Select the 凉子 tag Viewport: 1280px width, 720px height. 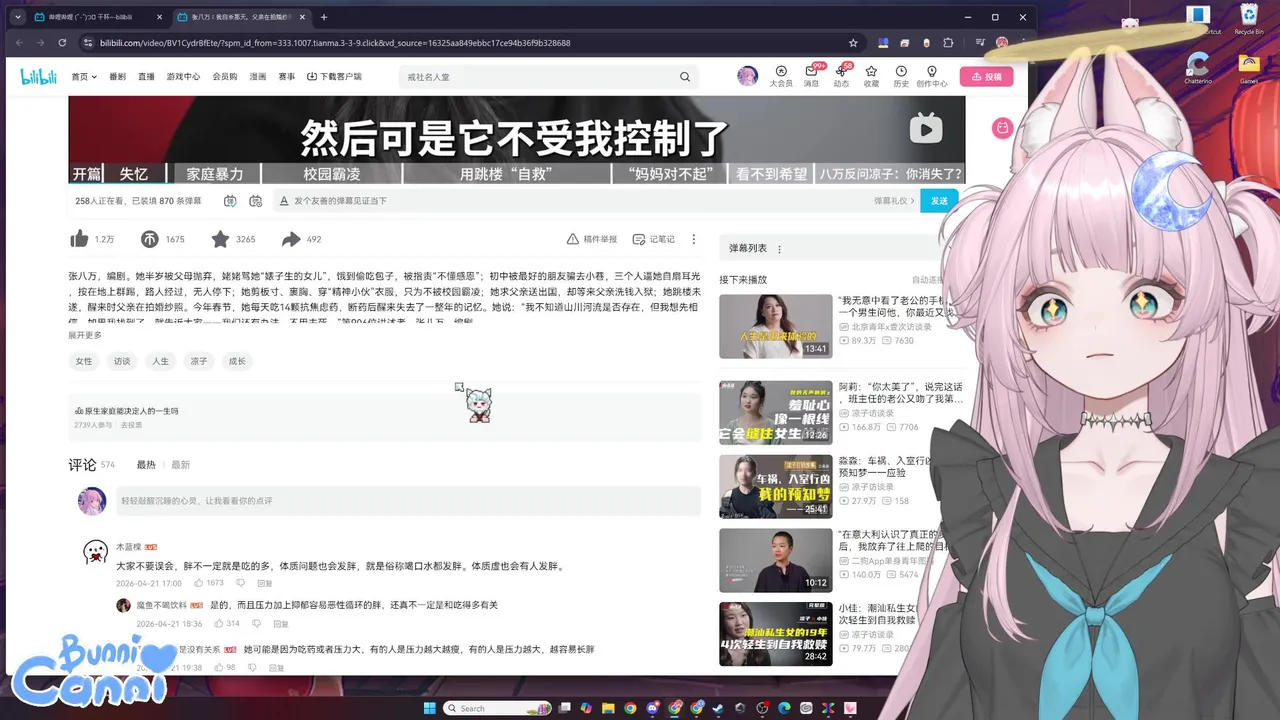tap(199, 361)
